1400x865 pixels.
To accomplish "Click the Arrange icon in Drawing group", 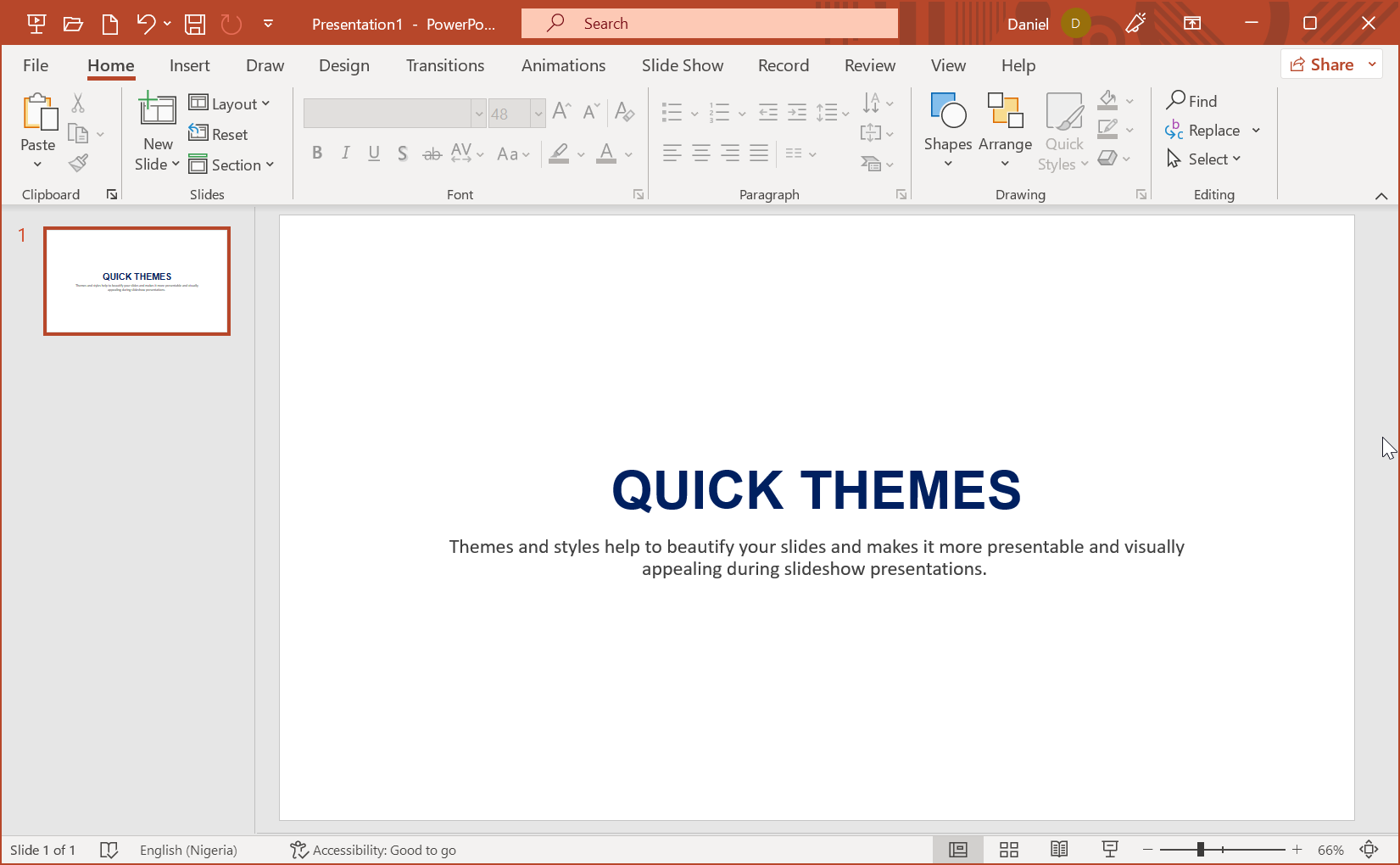I will pyautogui.click(x=1005, y=127).
